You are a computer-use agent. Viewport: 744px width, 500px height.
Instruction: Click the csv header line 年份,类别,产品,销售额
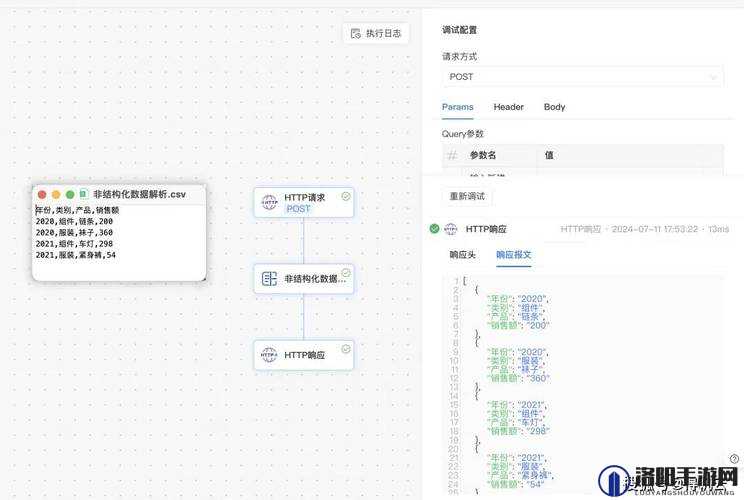point(78,210)
